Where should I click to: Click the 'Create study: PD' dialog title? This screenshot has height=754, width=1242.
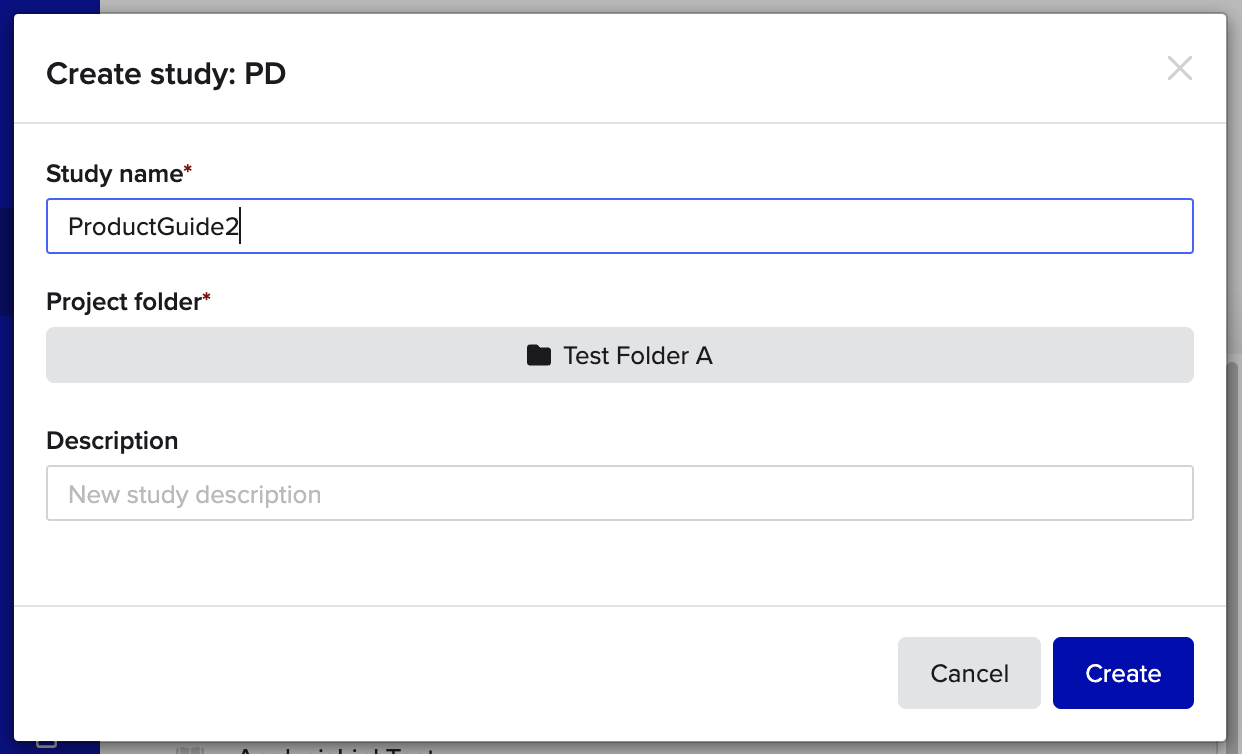(166, 74)
